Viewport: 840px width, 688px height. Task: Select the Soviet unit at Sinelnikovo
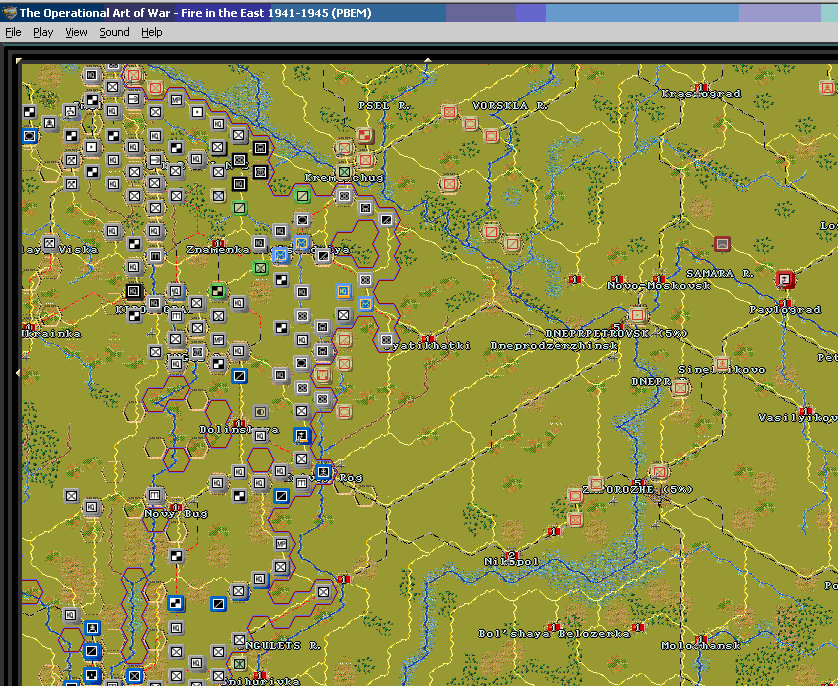coord(722,364)
